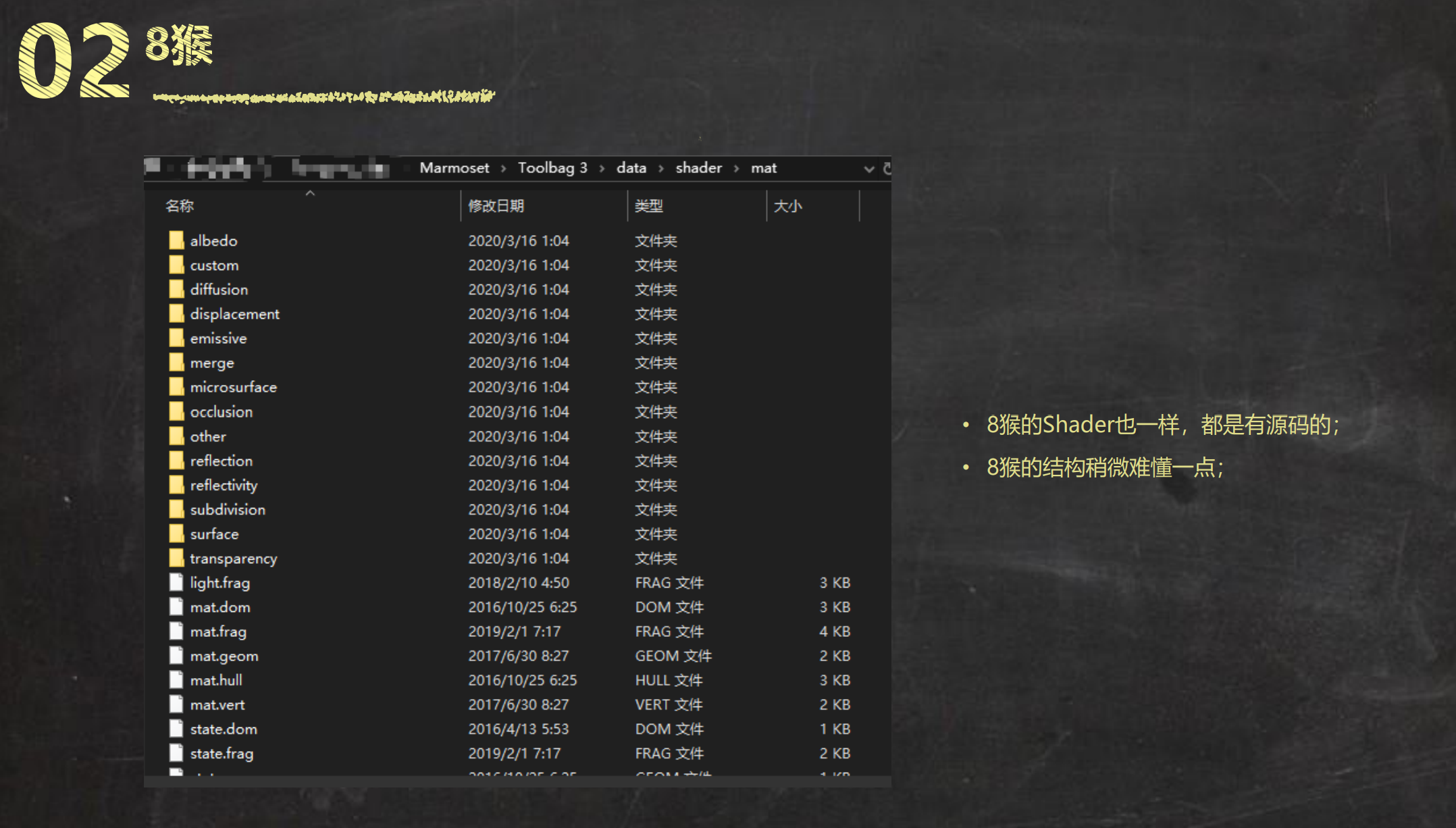Open the address bar history dropdown
This screenshot has width=1456, height=828.
click(868, 169)
